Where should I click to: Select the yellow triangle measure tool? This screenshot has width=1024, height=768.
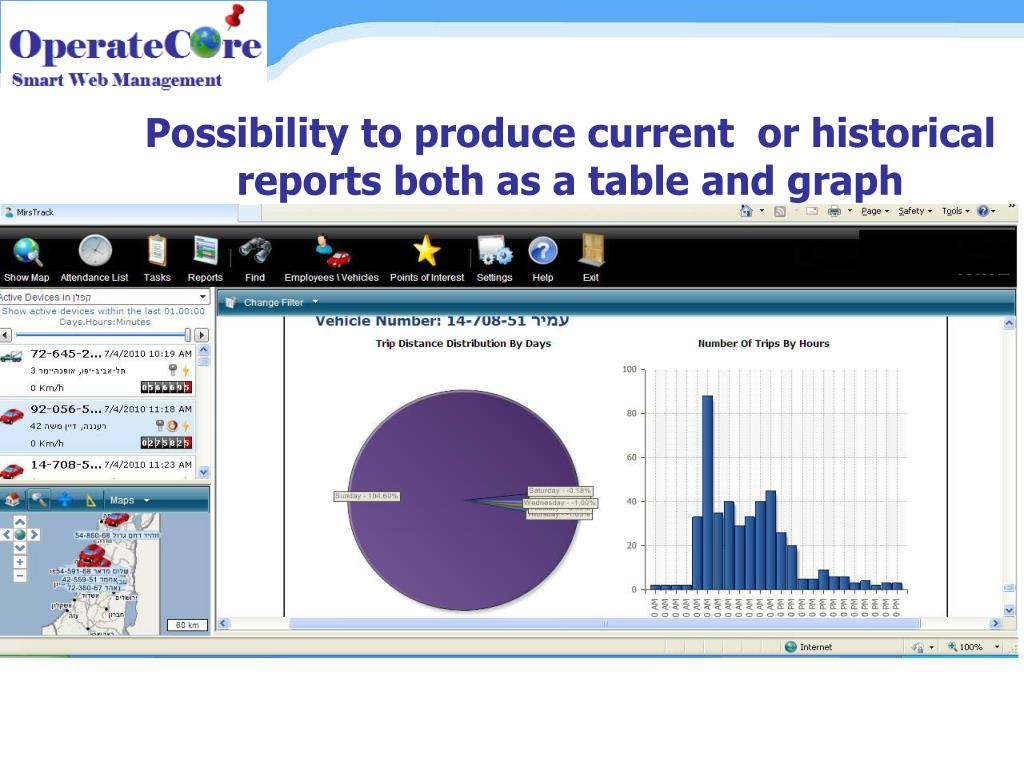point(91,501)
